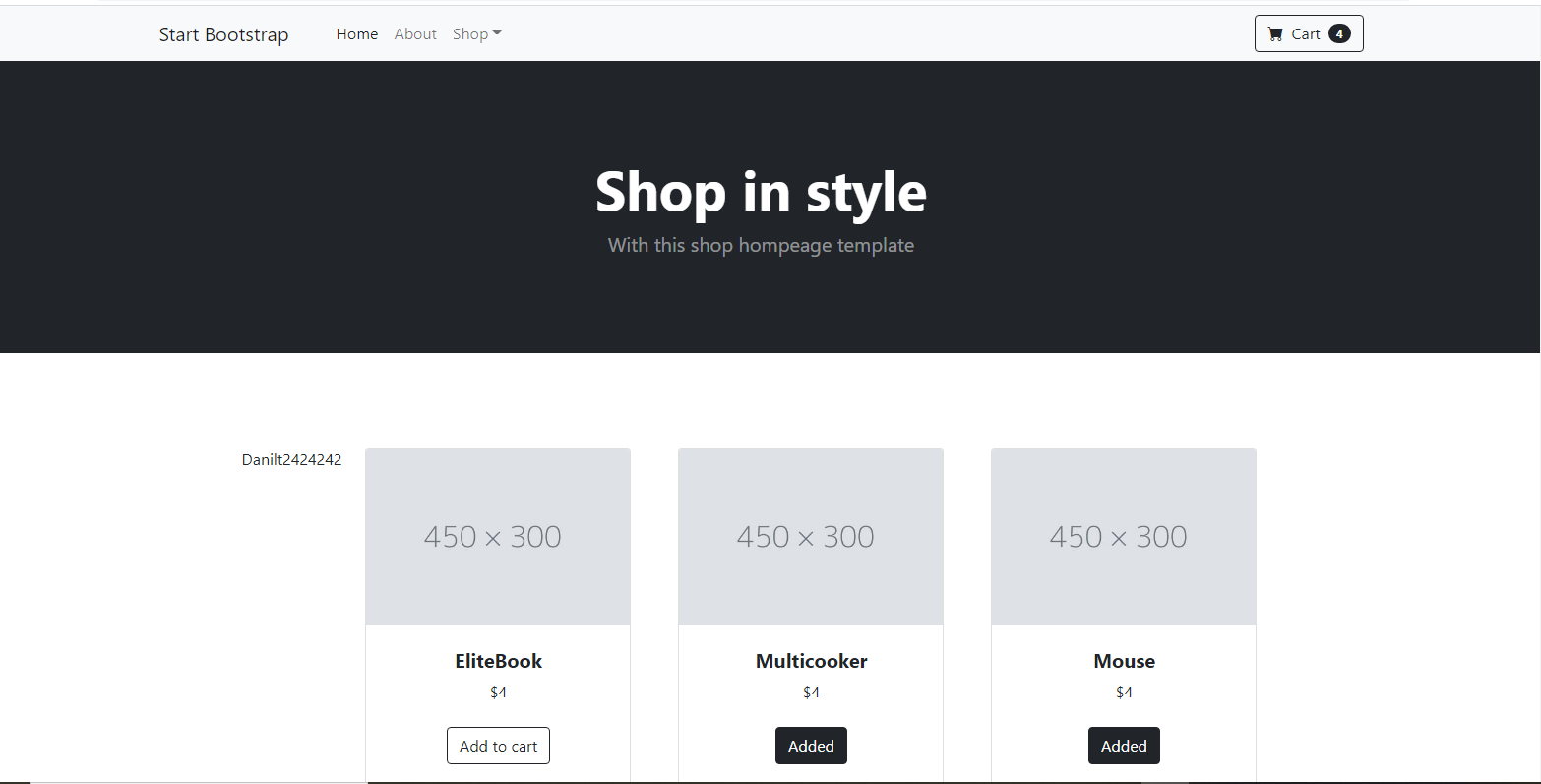This screenshot has height=784, width=1541.
Task: Click the Mouse placeholder image
Action: tap(1123, 536)
